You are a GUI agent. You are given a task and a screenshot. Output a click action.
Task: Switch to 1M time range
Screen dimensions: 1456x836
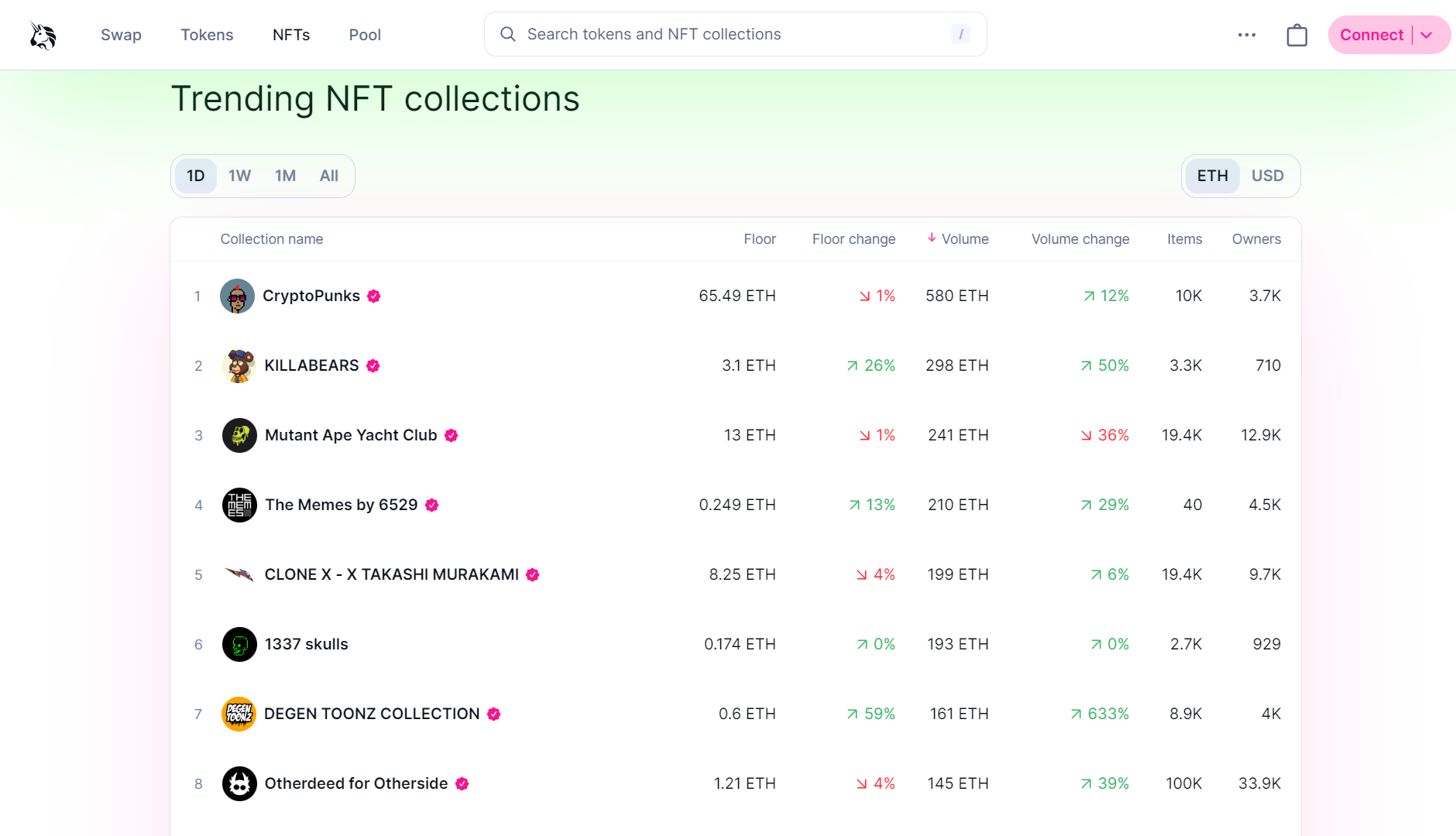(x=286, y=176)
